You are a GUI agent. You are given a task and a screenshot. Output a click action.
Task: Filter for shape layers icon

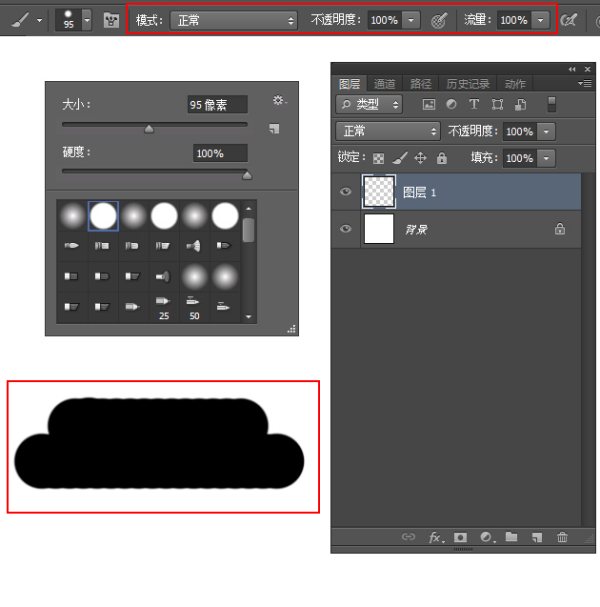pyautogui.click(x=497, y=104)
